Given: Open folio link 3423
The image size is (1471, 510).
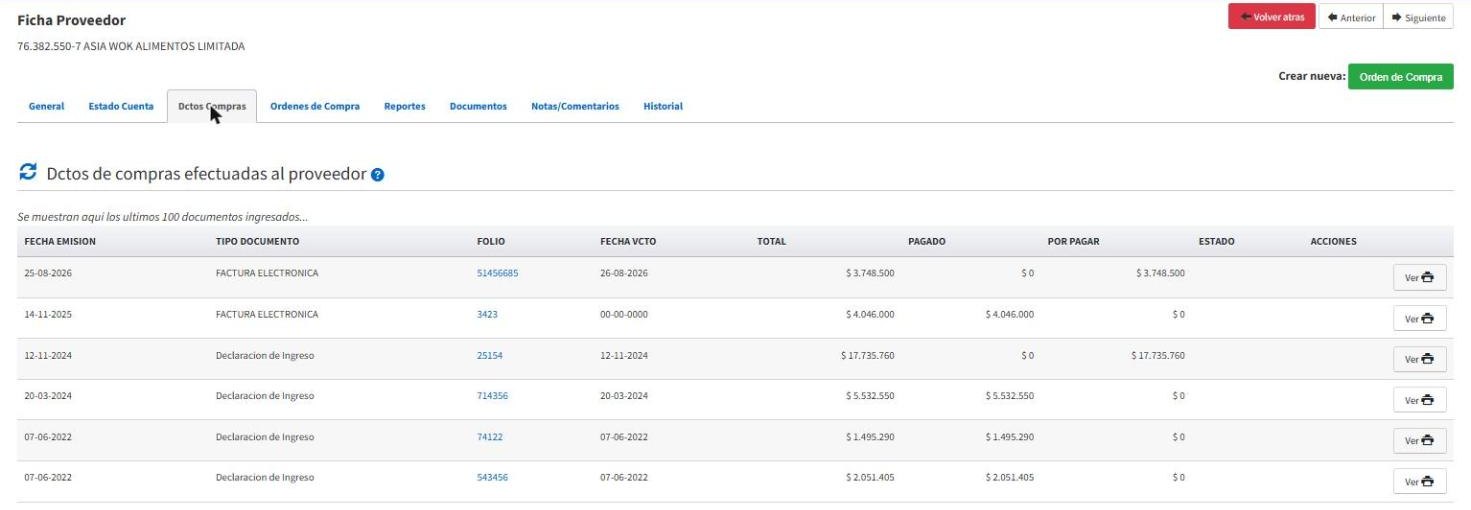Looking at the screenshot, I should (x=487, y=314).
